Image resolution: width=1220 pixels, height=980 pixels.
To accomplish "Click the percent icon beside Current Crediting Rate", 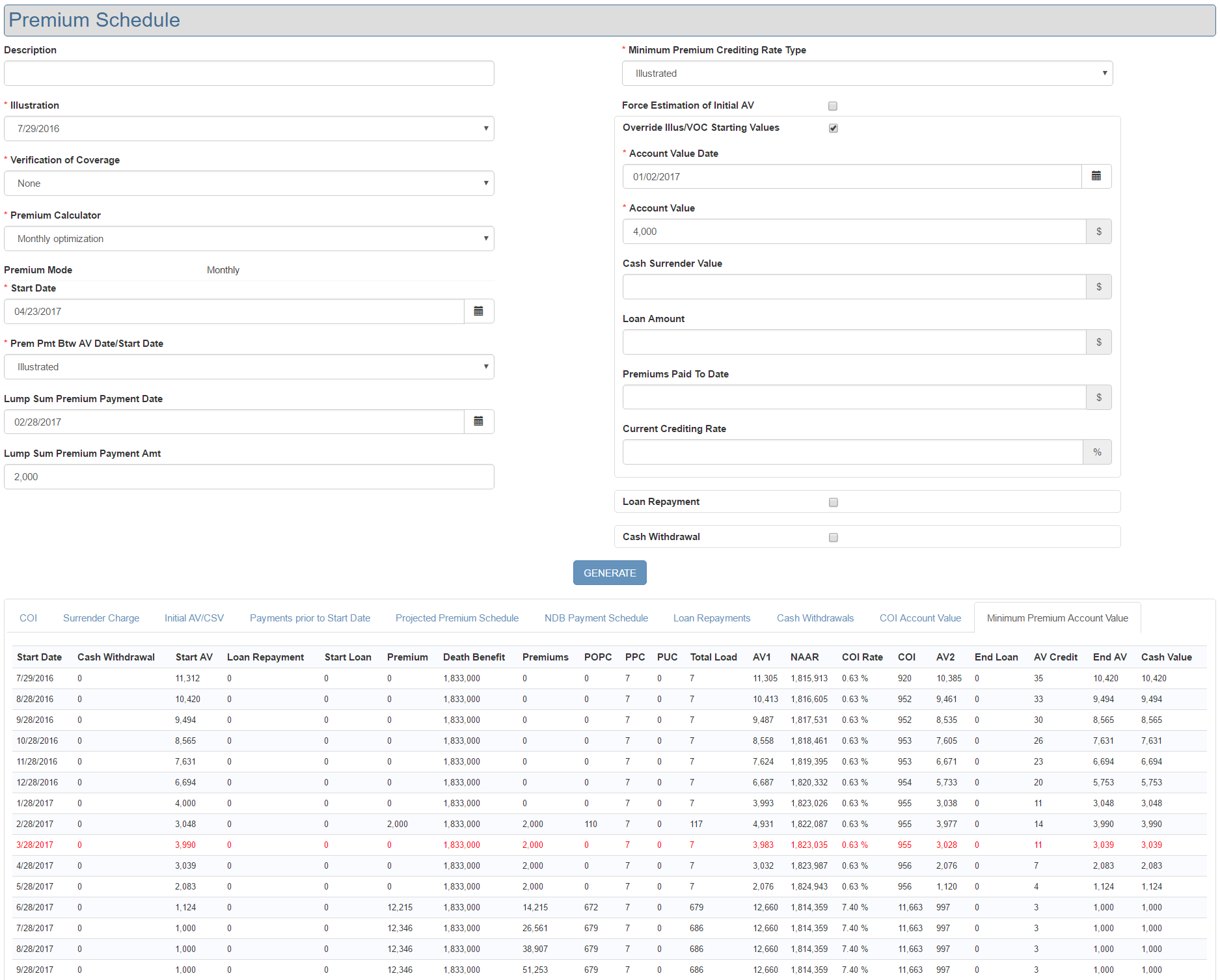I will click(1097, 452).
